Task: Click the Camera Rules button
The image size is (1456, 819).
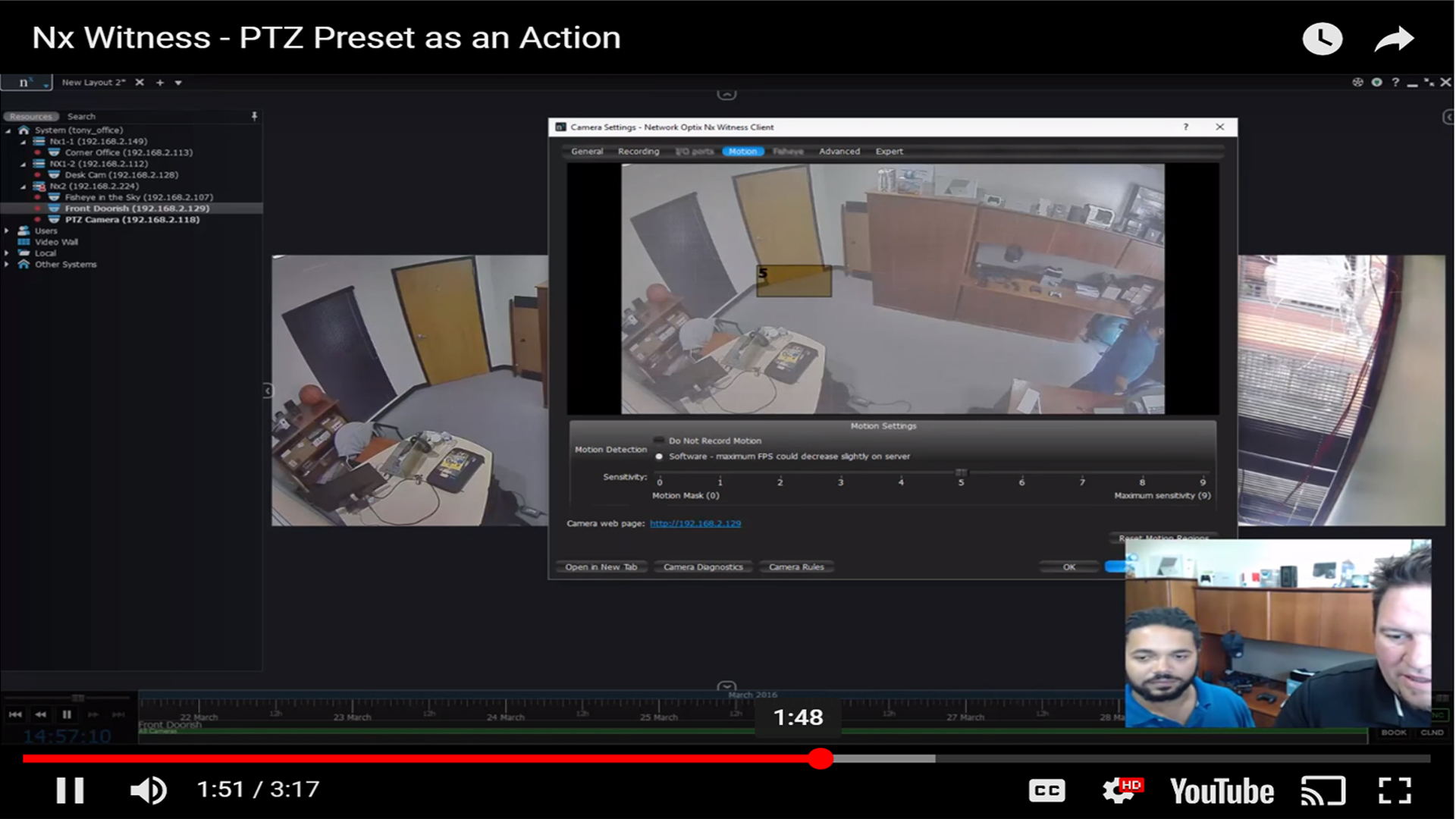Action: point(796,567)
